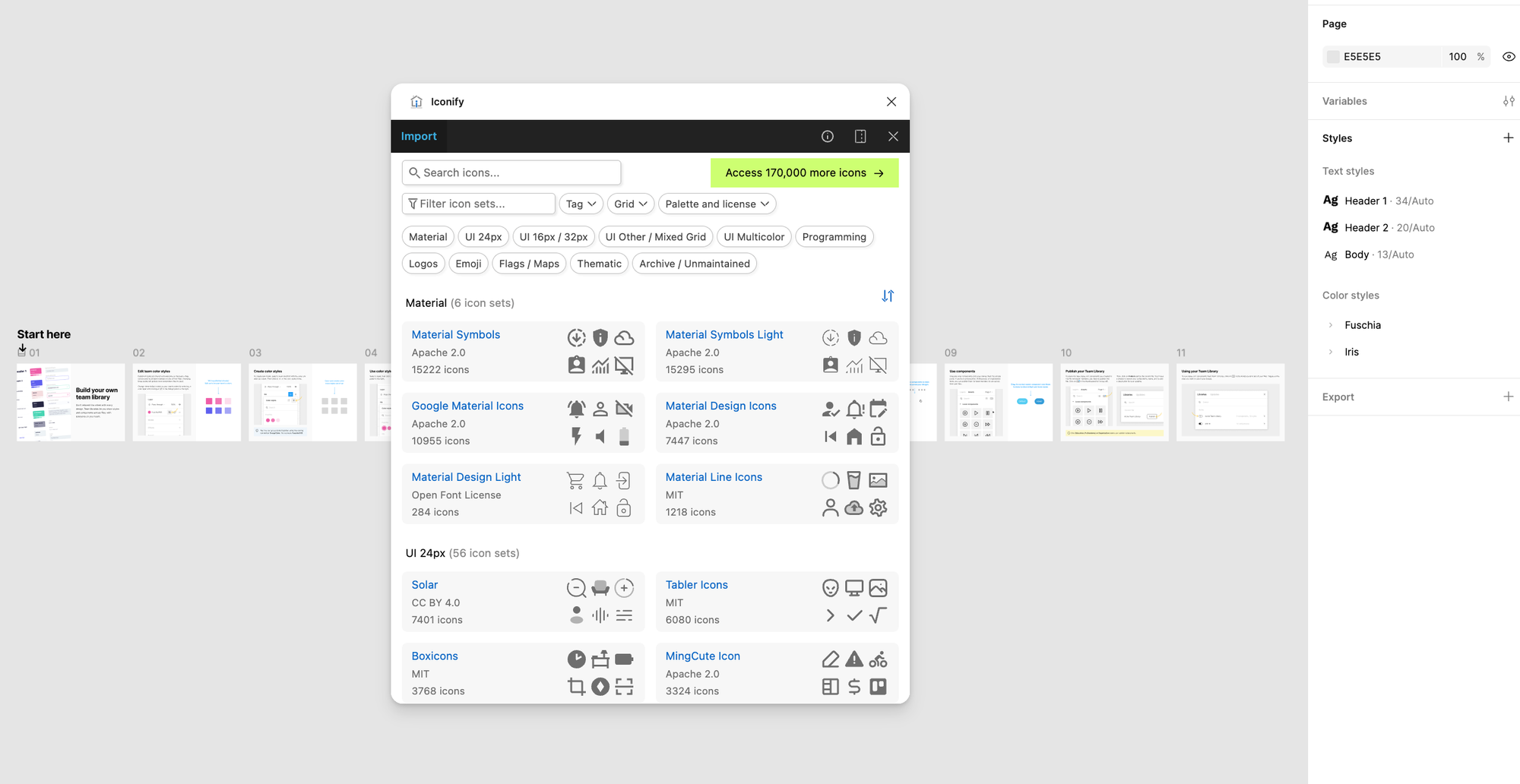Click the Iconify plugin logo icon
This screenshot has width=1520, height=784.
[x=416, y=102]
